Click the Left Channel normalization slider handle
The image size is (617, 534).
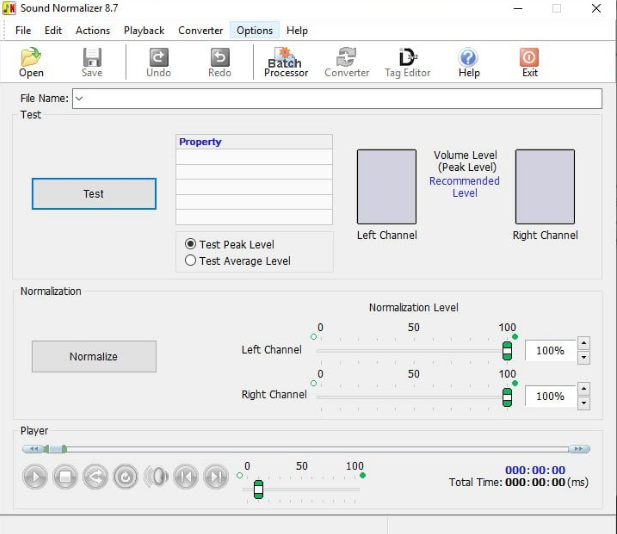tap(507, 350)
